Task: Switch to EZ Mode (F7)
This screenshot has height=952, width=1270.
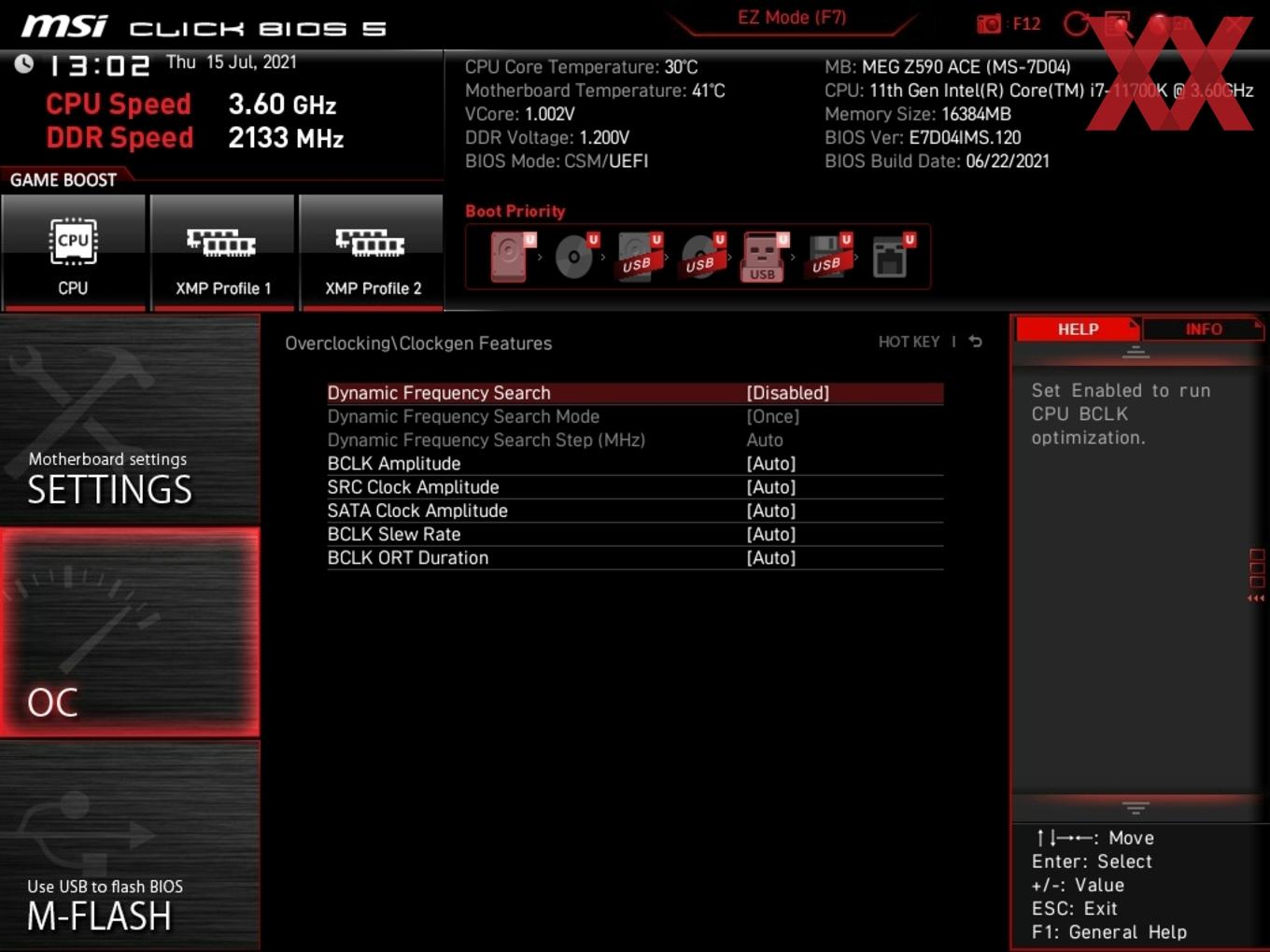Action: pyautogui.click(x=792, y=17)
